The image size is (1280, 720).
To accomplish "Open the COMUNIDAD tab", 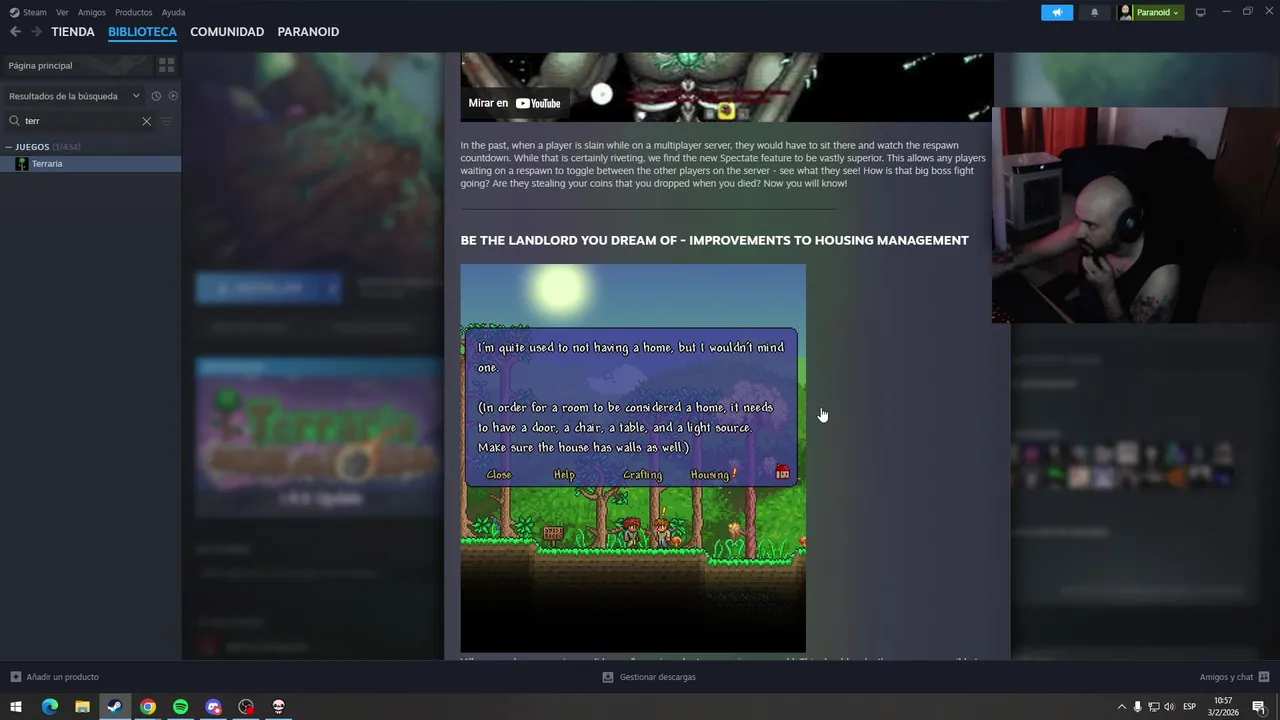I will (227, 32).
